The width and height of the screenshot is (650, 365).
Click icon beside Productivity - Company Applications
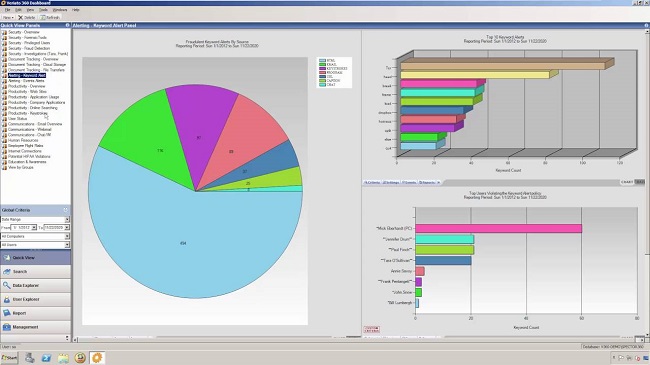4,102
